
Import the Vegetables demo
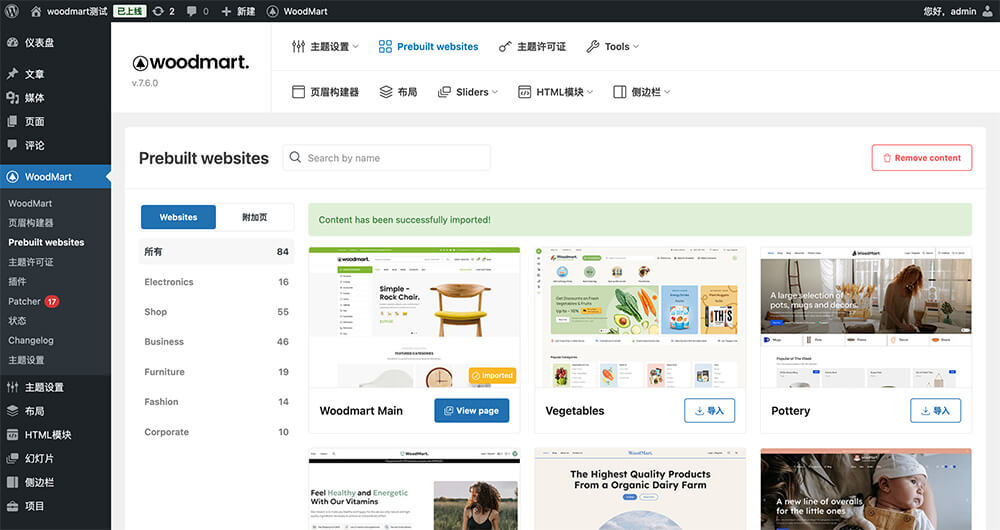tap(709, 411)
